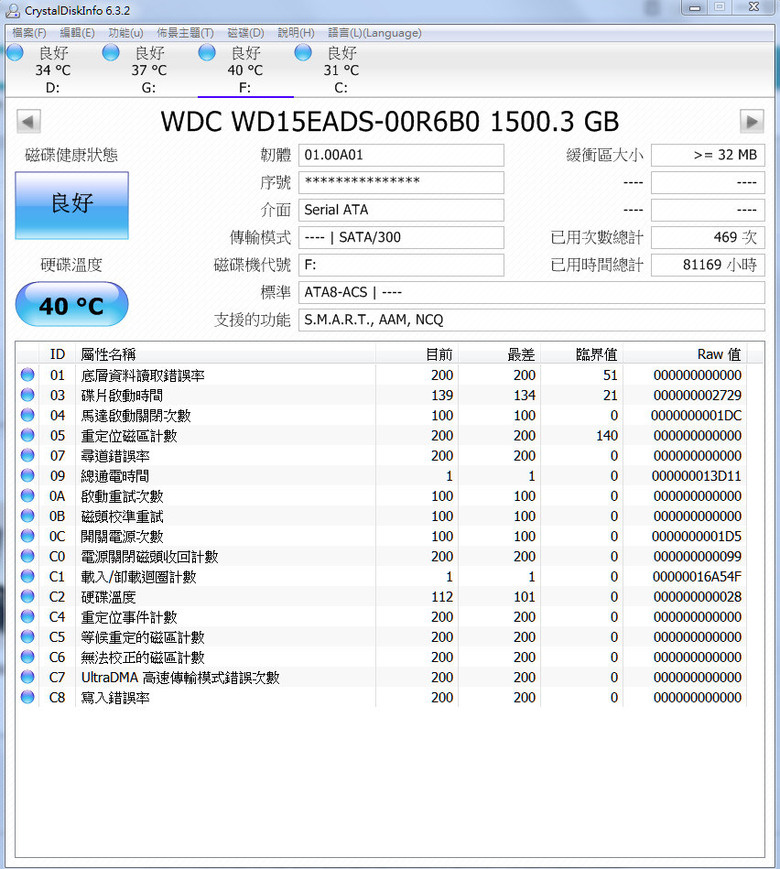780x869 pixels.
Task: Select the F: drive status orb
Action: pos(207,53)
